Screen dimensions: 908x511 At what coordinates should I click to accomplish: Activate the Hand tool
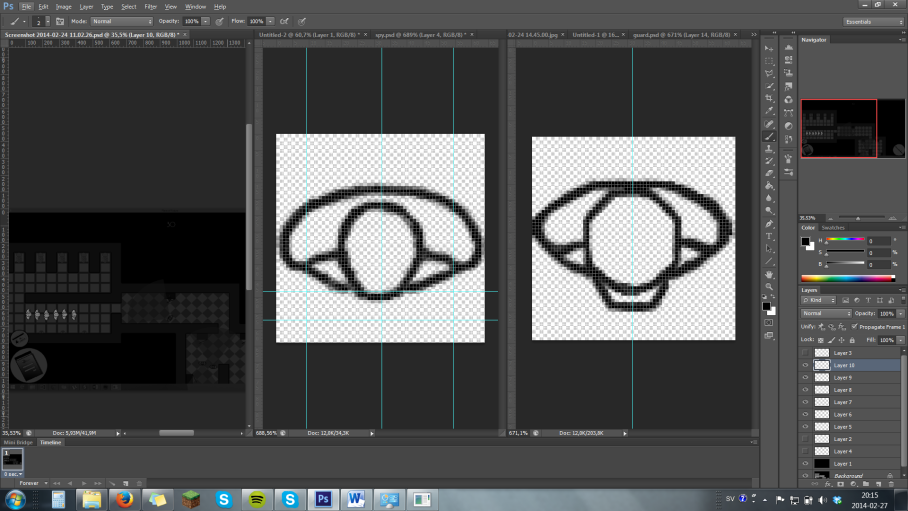[x=769, y=274]
